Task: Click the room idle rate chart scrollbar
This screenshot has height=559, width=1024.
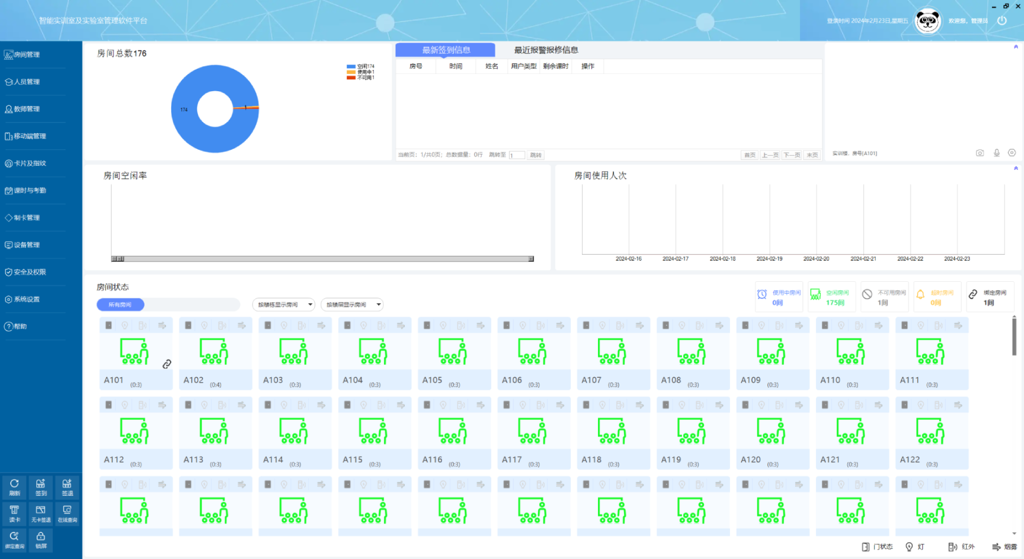Action: tap(322, 259)
